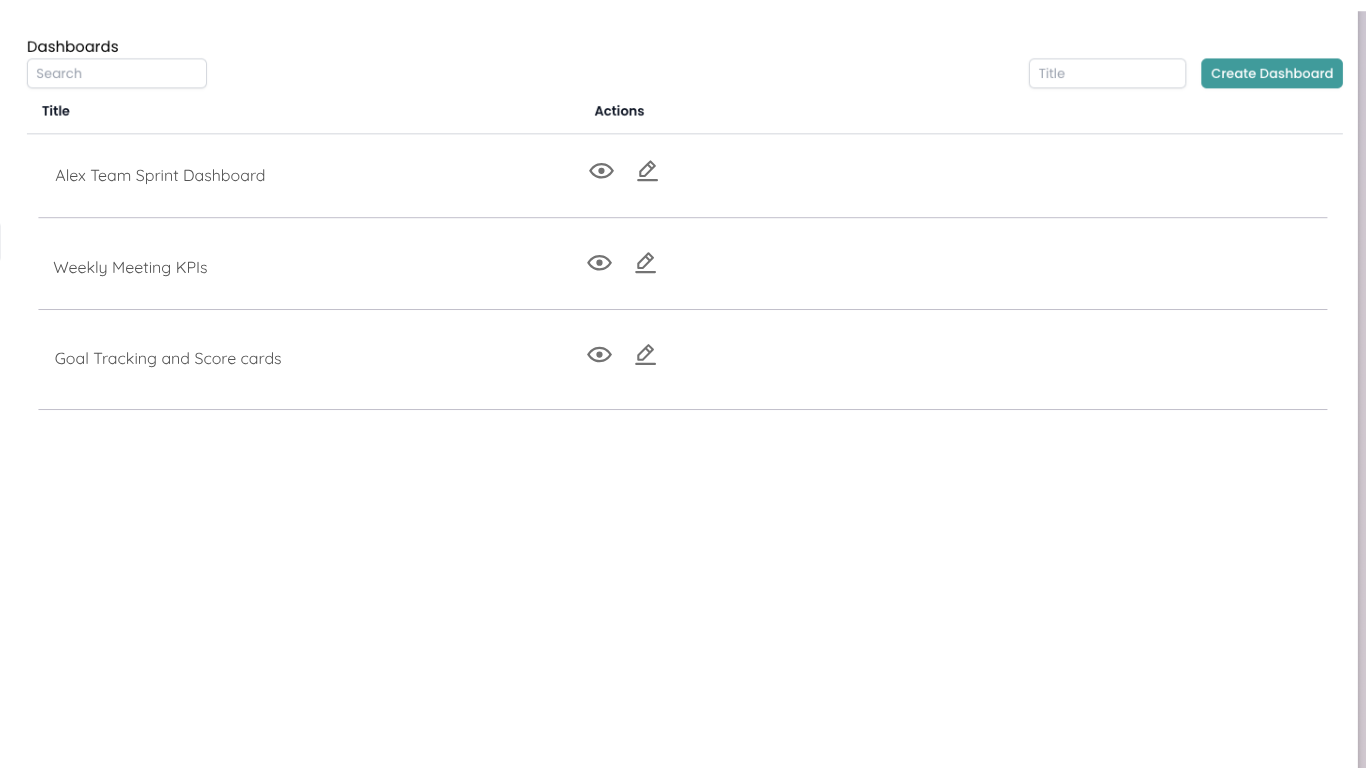This screenshot has width=1366, height=768.
Task: Select the Goal Tracking and Score cards row
Action: pyautogui.click(x=900, y=358)
